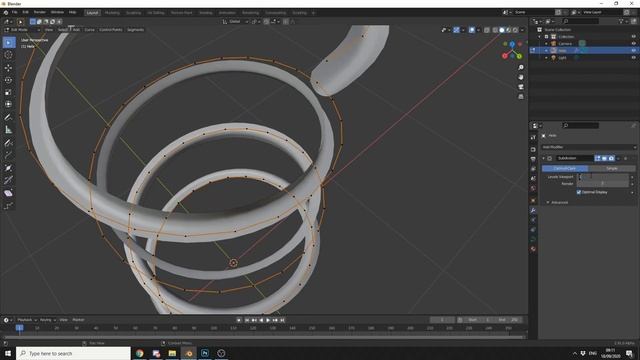Open the File menu

[x=15, y=12]
